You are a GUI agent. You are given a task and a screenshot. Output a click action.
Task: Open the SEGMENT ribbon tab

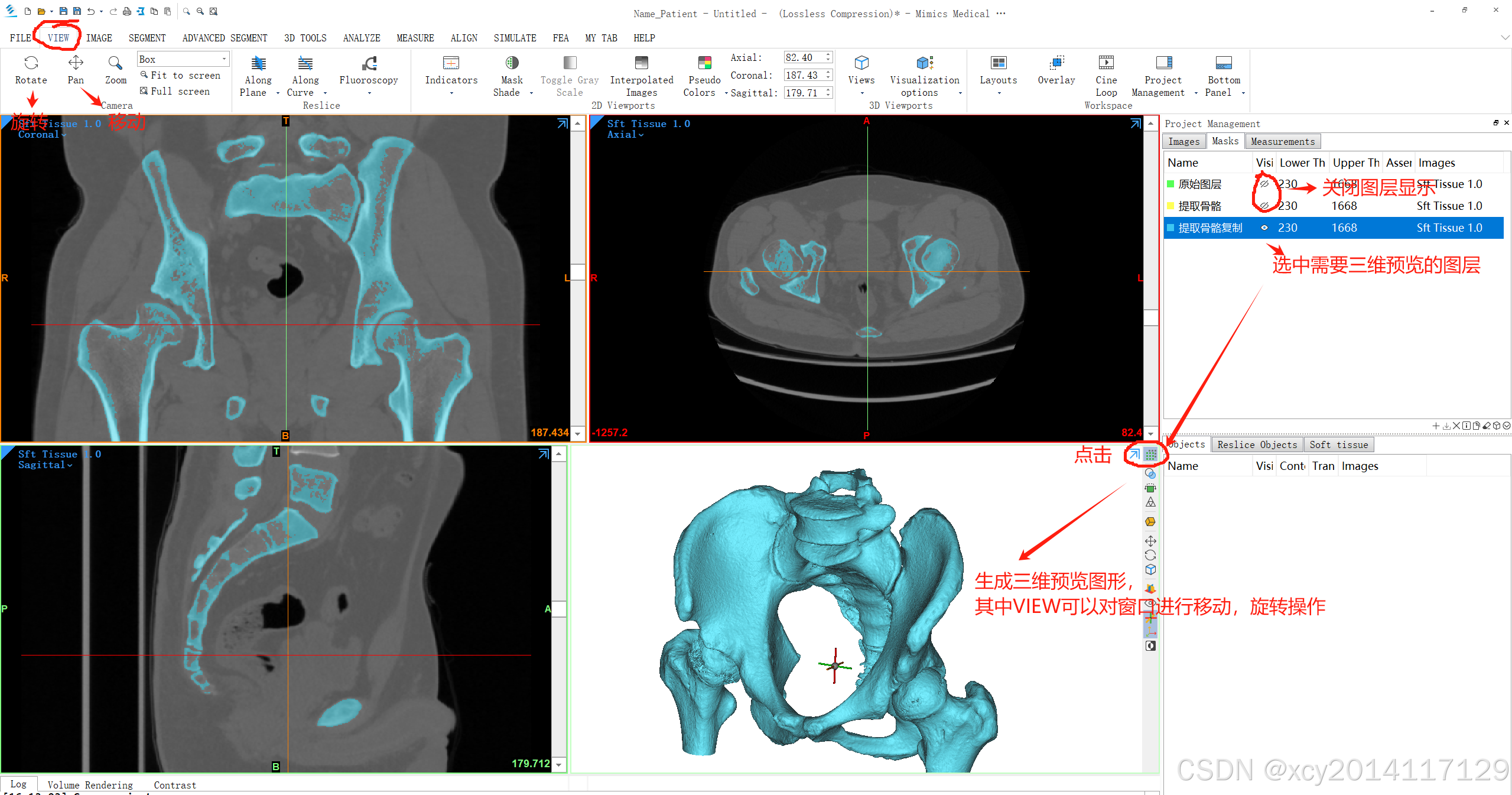147,38
